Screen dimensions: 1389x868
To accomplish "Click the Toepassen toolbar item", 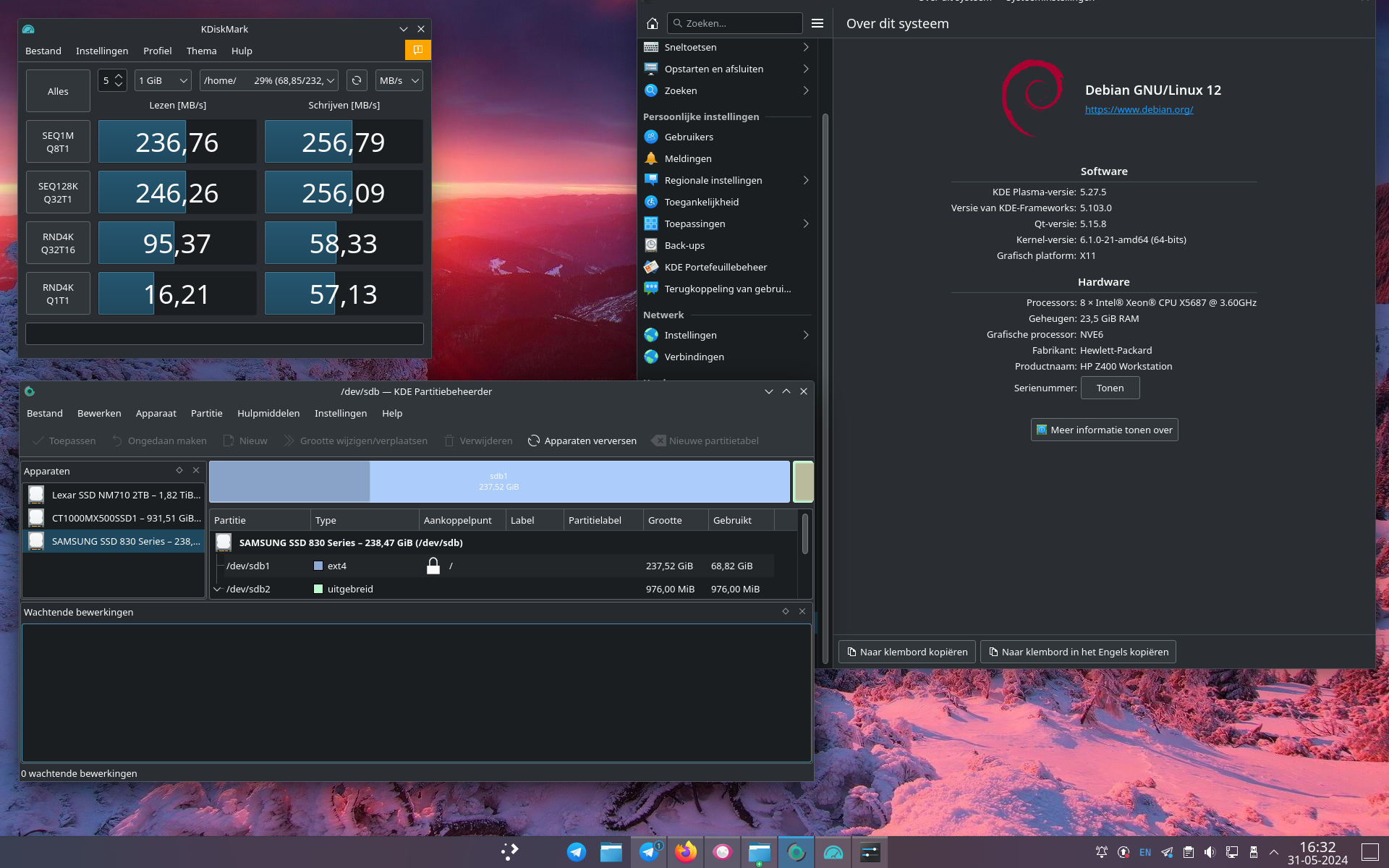I will pyautogui.click(x=64, y=441).
